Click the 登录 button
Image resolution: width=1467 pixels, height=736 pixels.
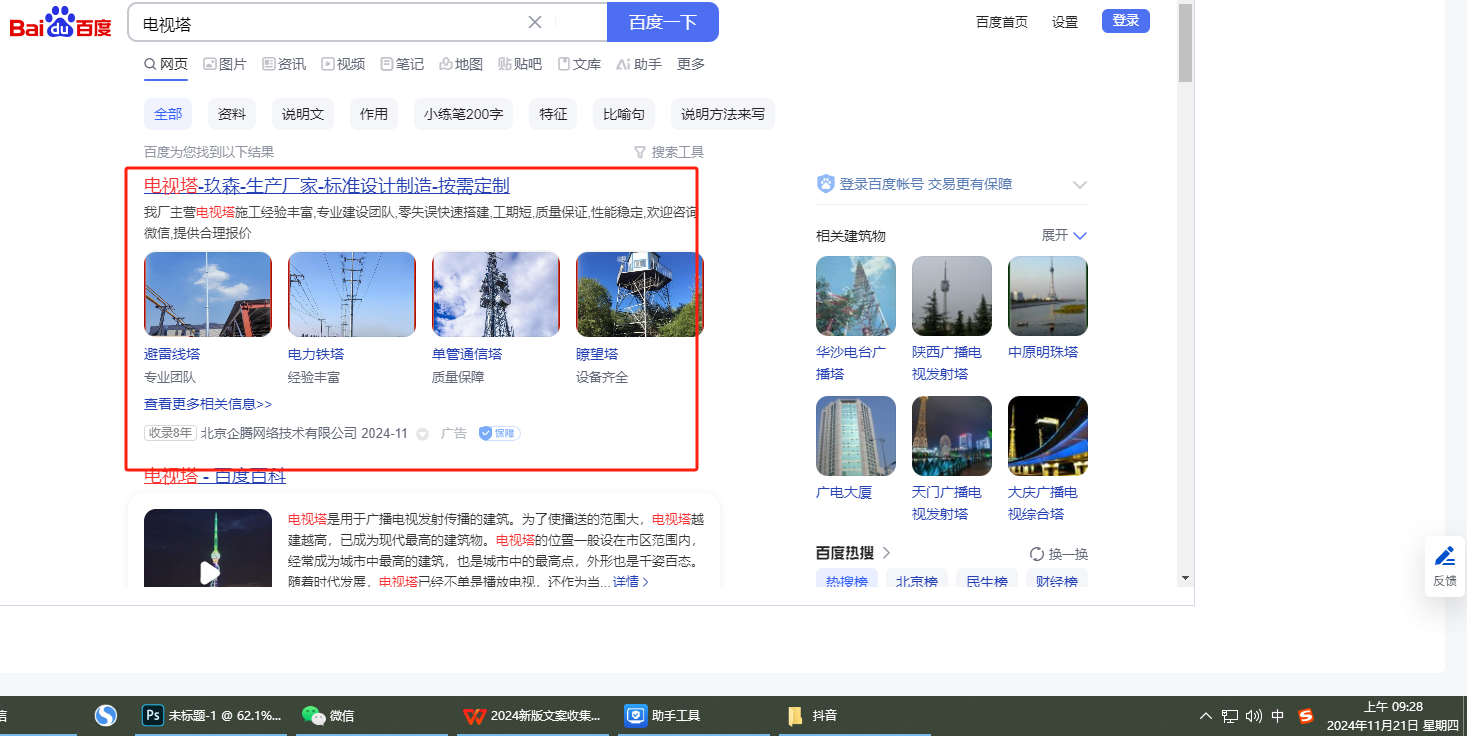(1126, 21)
